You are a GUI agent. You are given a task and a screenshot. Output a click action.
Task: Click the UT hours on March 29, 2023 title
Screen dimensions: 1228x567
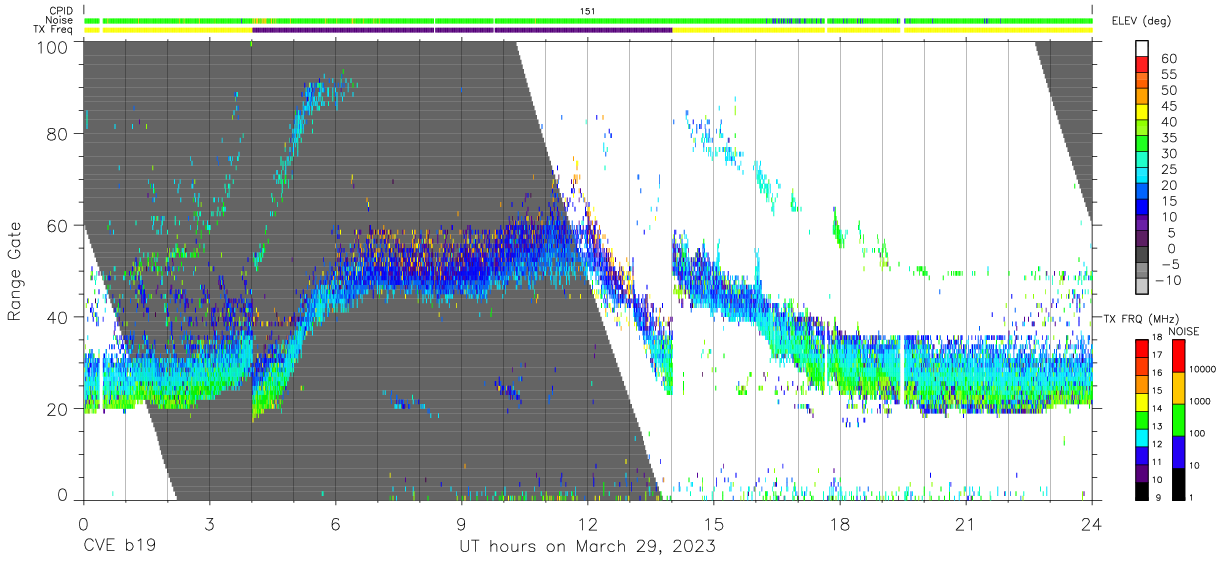tap(587, 547)
